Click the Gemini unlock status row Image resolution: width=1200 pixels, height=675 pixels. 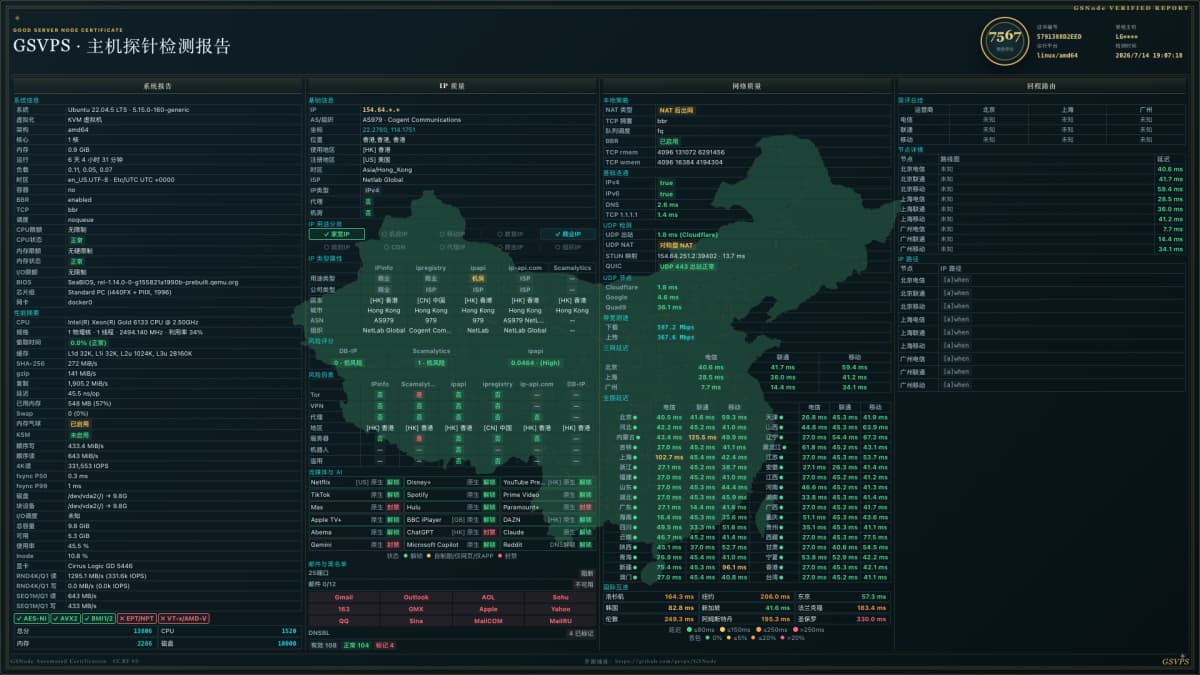354,545
